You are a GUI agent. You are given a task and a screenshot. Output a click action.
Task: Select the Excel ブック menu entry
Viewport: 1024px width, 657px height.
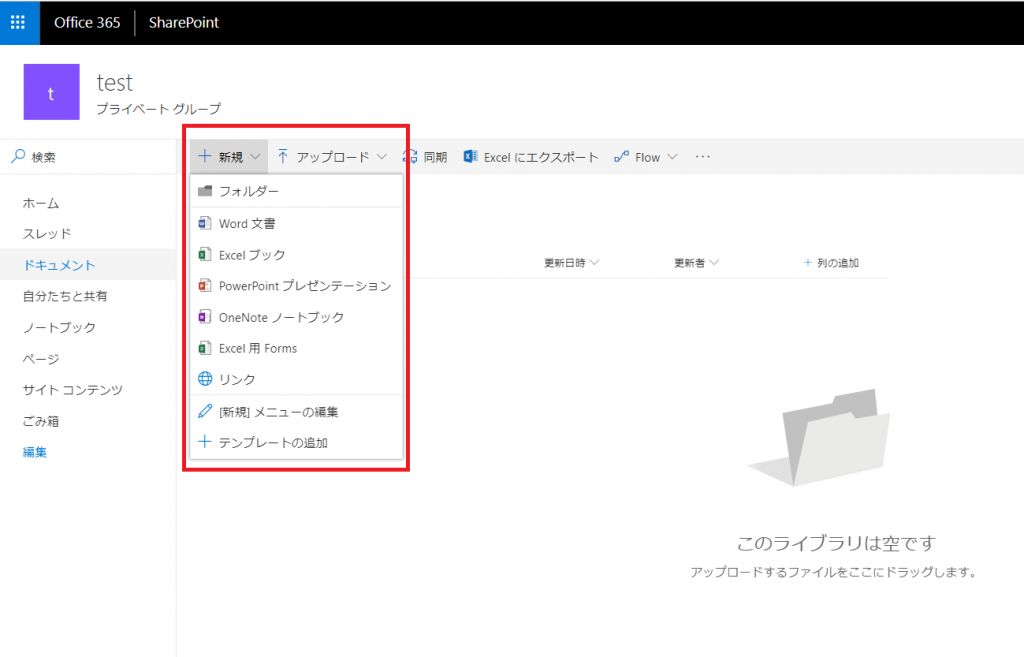click(x=296, y=255)
